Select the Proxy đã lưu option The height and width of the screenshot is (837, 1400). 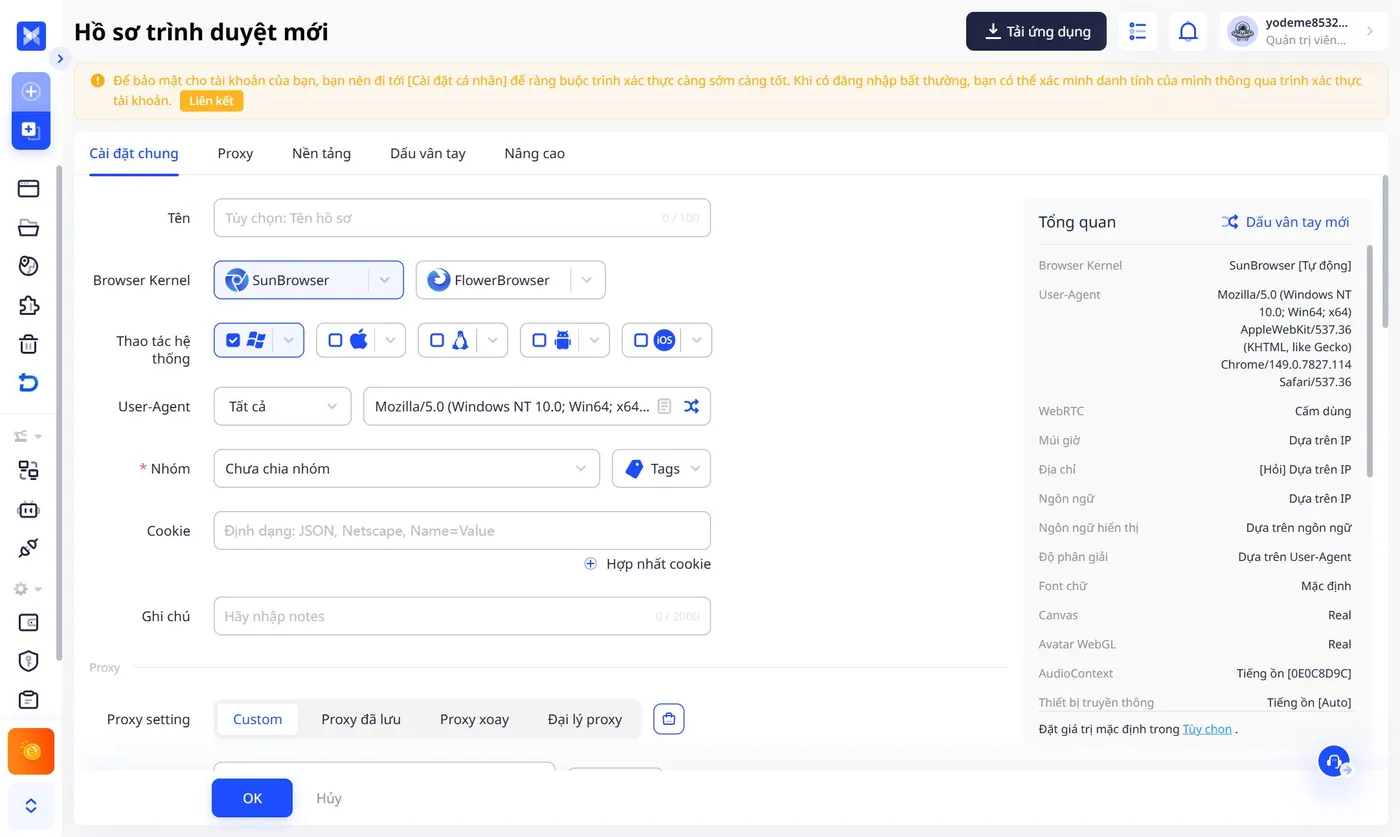tap(361, 719)
